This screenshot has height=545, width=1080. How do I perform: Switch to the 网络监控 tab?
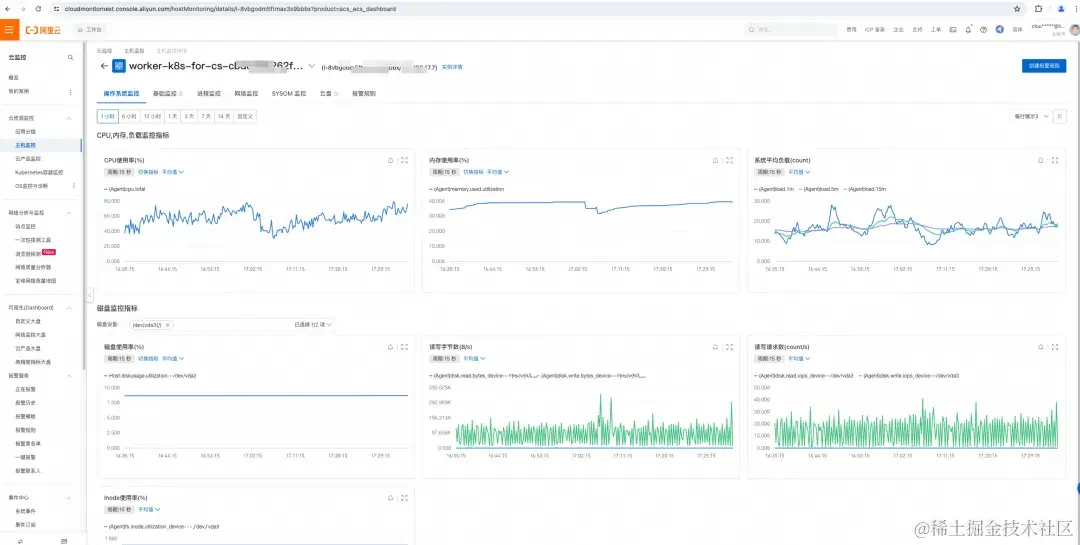(x=246, y=94)
